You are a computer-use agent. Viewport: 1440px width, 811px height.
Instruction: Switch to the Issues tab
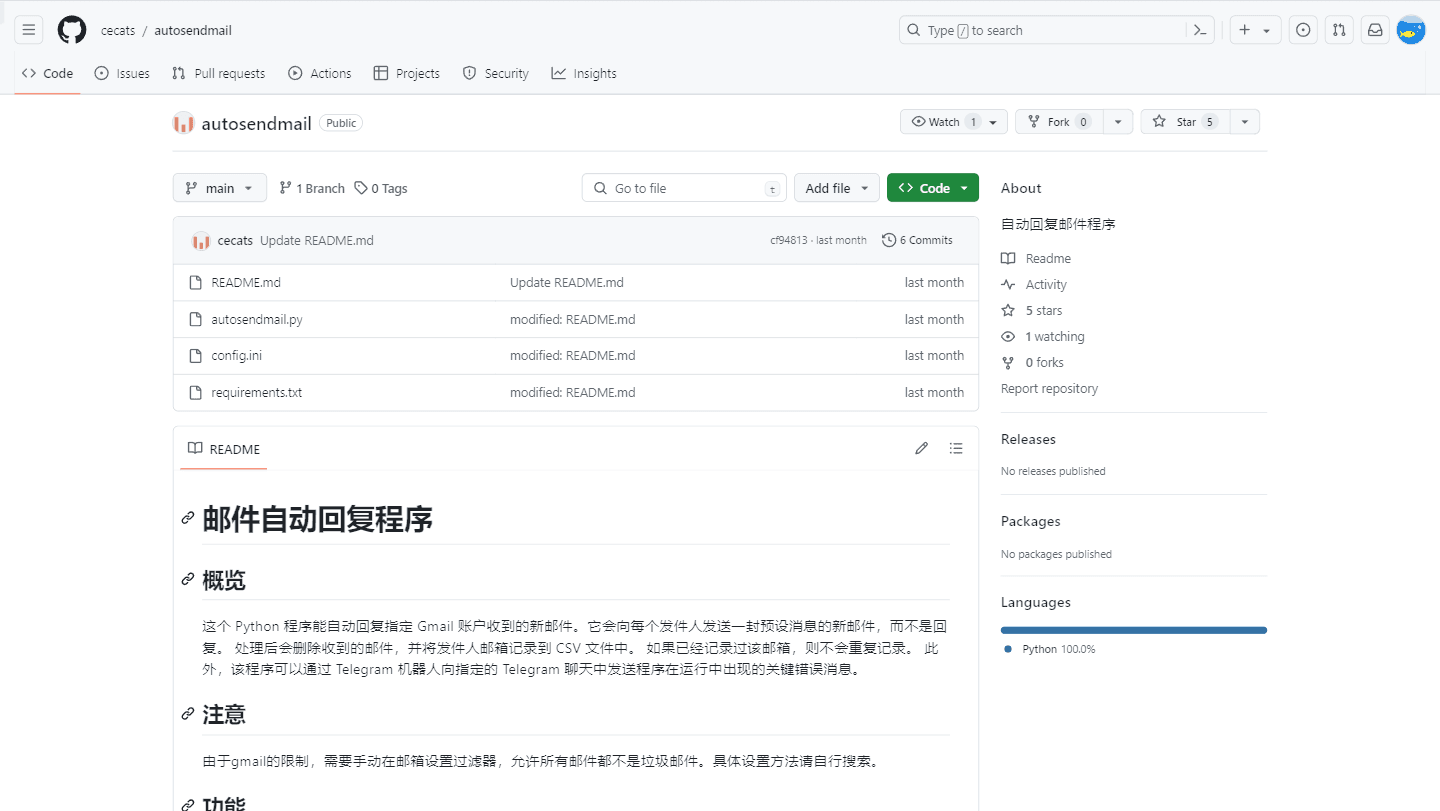[x=122, y=73]
